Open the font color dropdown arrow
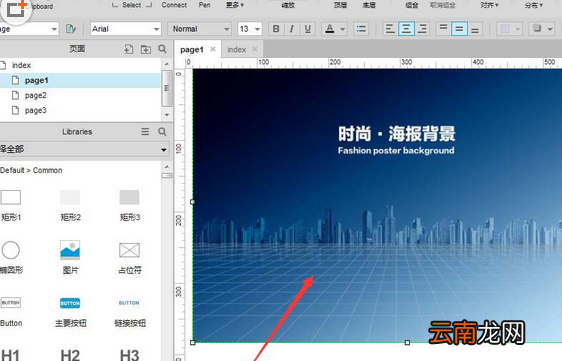This screenshot has height=361, width=562. coord(343,29)
